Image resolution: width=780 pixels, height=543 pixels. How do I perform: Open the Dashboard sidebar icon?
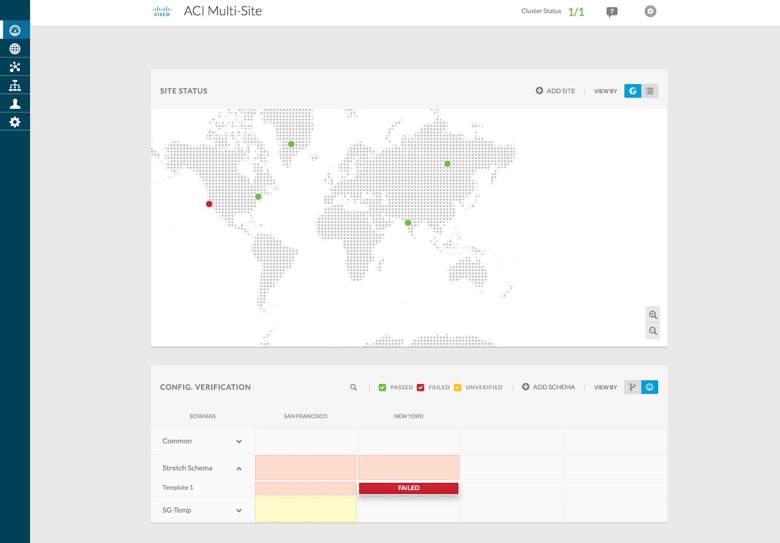coord(15,30)
